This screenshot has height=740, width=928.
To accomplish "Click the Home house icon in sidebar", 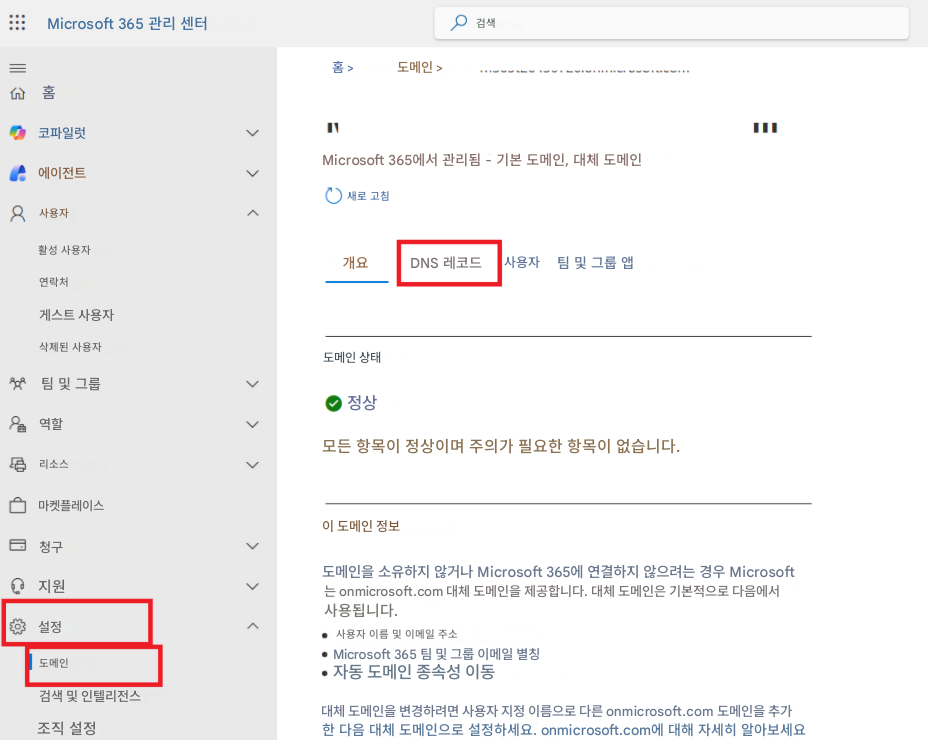I will [x=18, y=93].
